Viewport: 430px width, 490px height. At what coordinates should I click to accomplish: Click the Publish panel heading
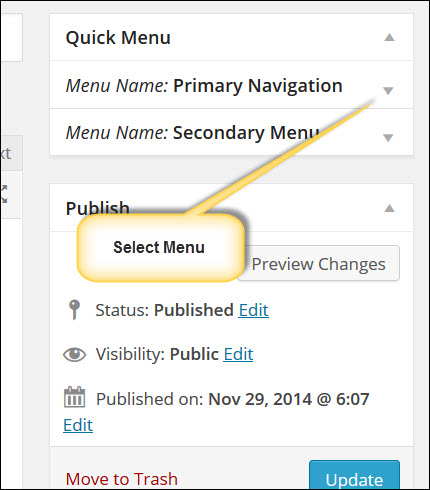[x=98, y=208]
